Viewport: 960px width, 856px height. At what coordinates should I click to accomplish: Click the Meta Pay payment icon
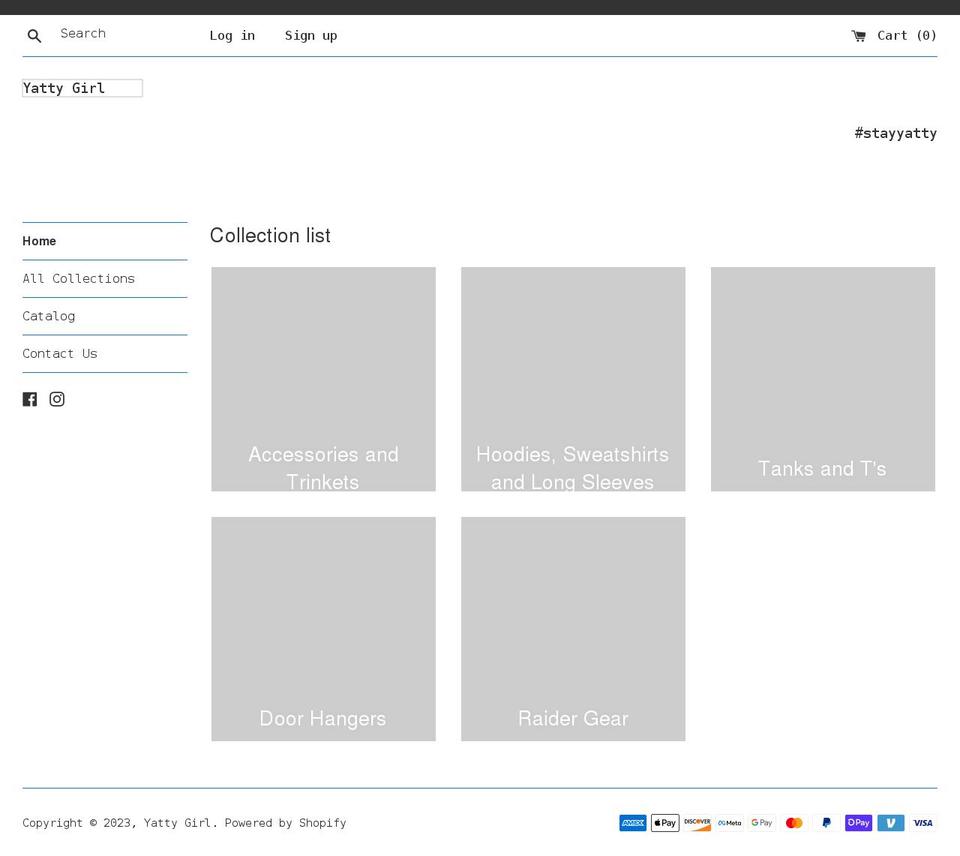(730, 823)
